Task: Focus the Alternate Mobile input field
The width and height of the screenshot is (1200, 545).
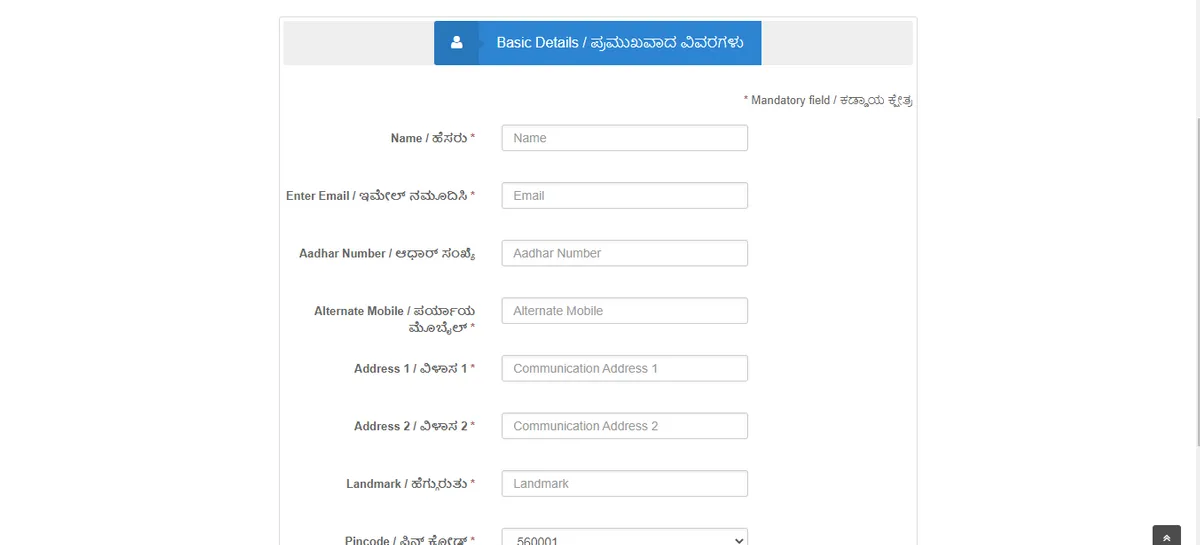Action: click(624, 311)
